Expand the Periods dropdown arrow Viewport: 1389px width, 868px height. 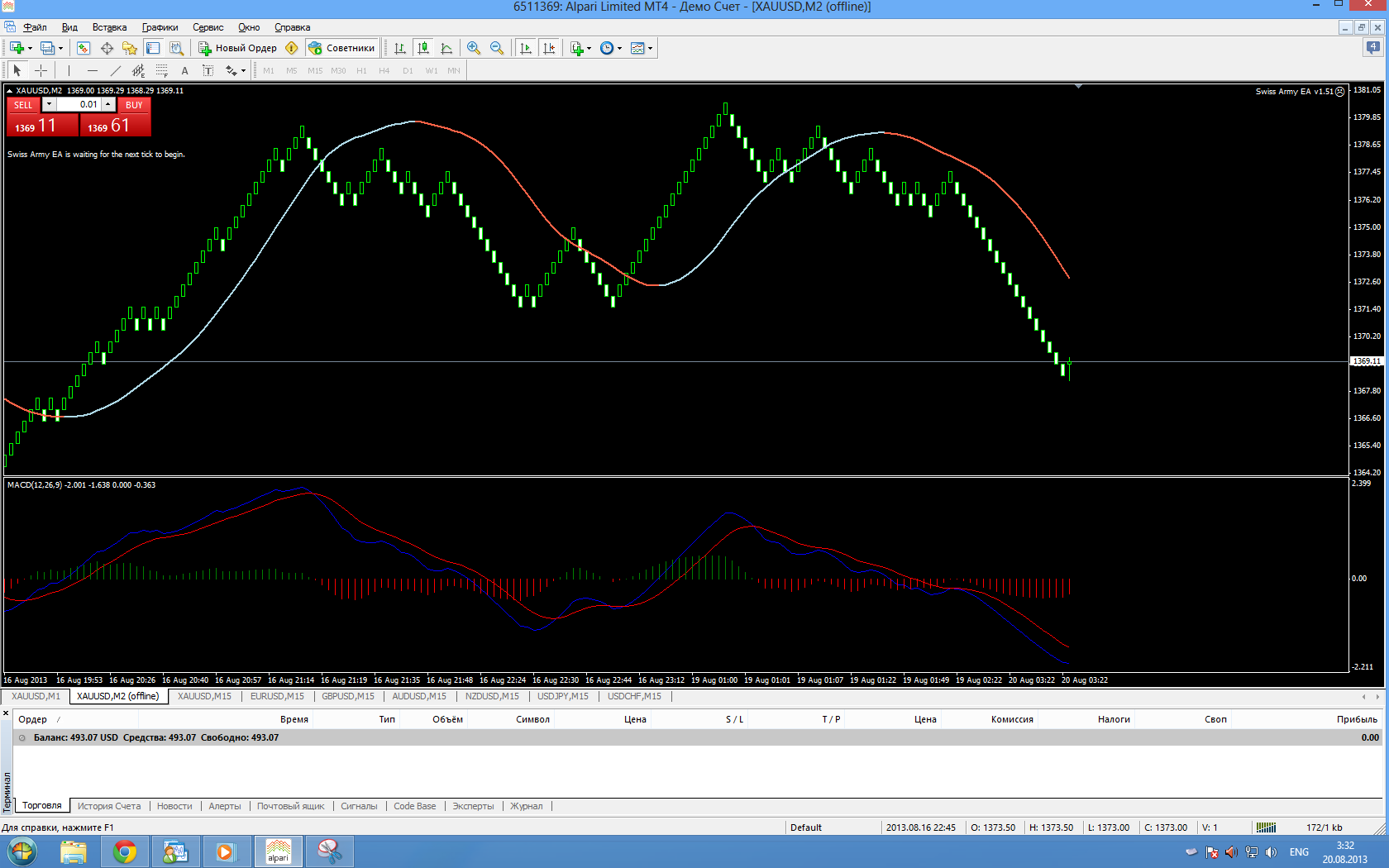[619, 48]
